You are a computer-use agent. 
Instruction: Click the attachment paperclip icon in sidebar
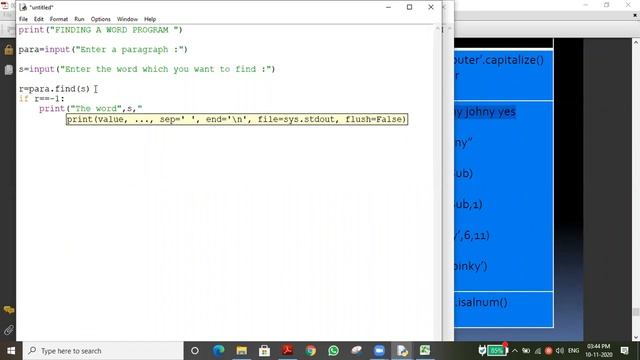click(8, 330)
